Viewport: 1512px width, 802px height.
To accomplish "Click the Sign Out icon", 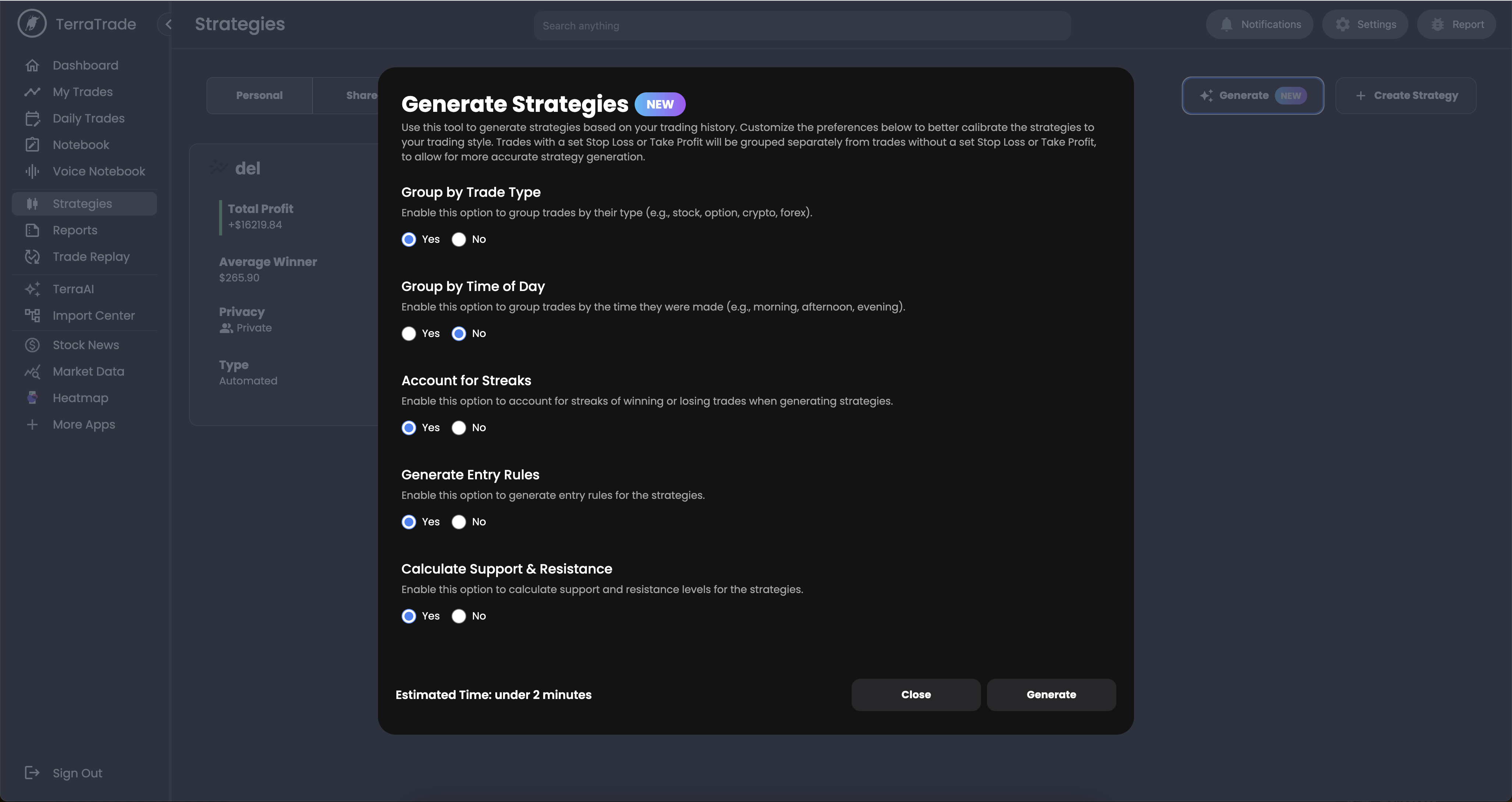I will [x=32, y=773].
